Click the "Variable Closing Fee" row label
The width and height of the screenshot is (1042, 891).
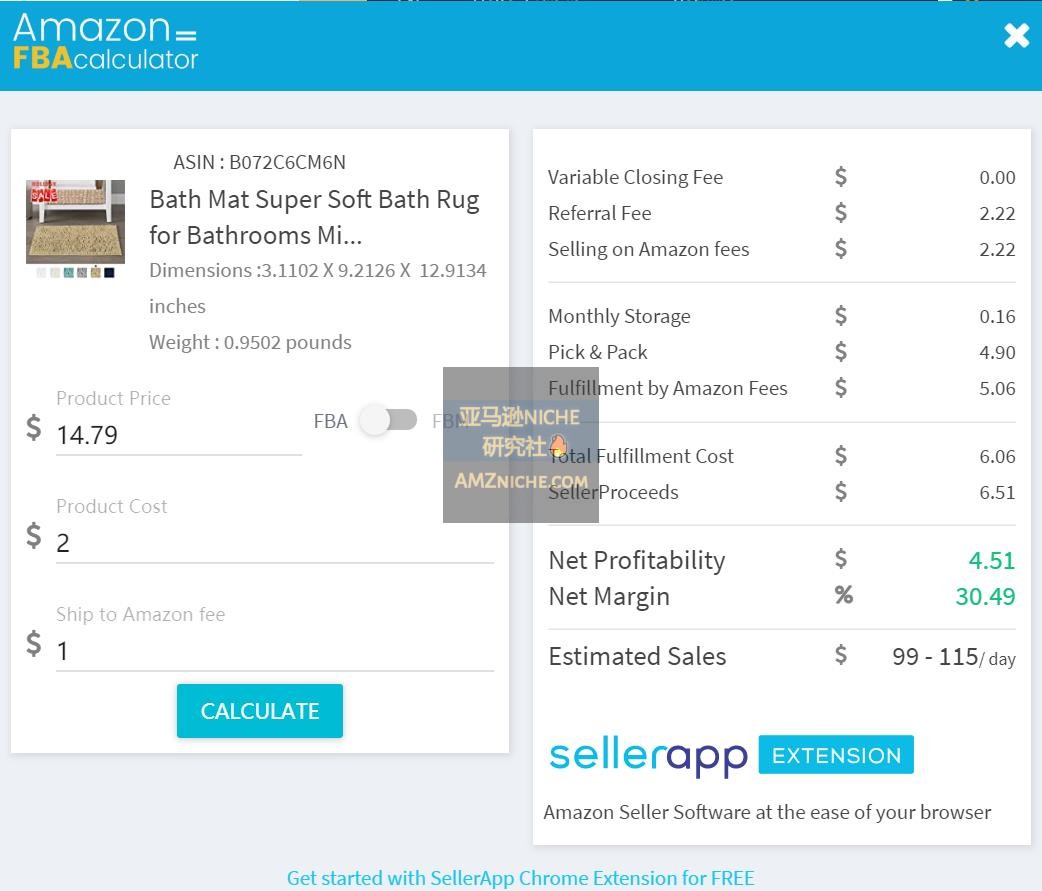coord(635,177)
